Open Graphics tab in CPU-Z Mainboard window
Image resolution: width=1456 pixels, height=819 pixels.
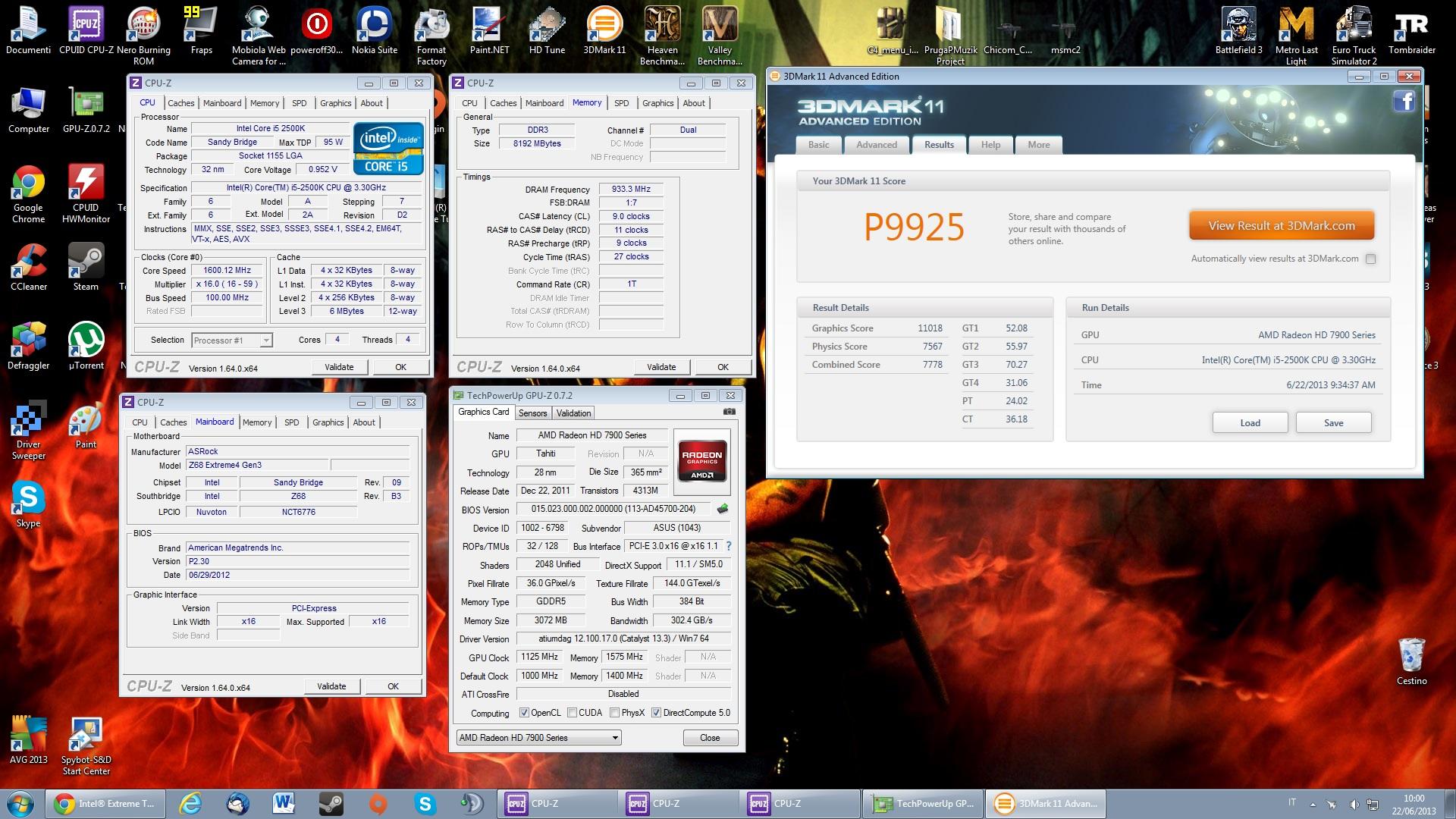(x=328, y=422)
